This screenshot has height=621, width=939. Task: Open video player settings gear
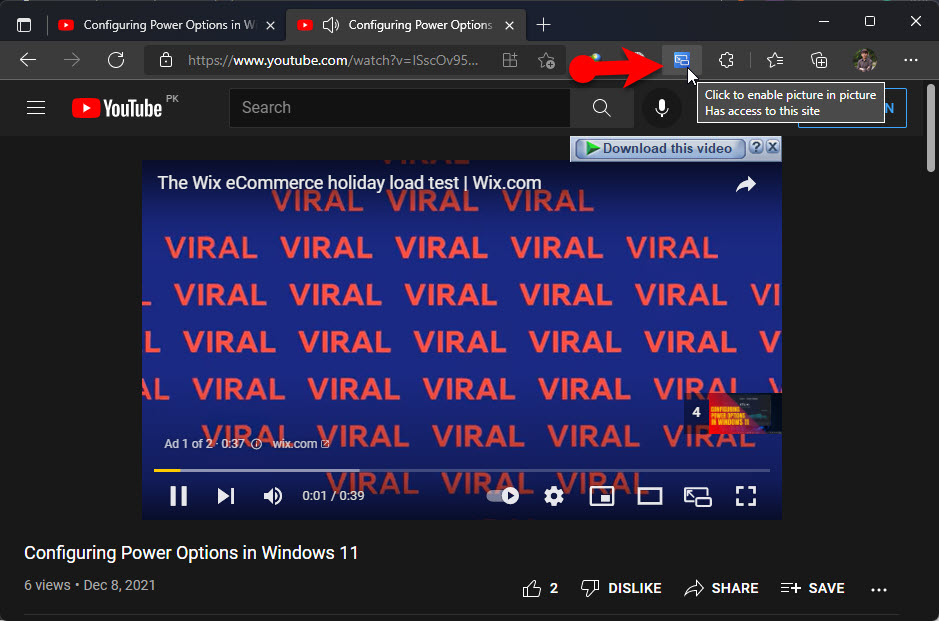coord(554,496)
